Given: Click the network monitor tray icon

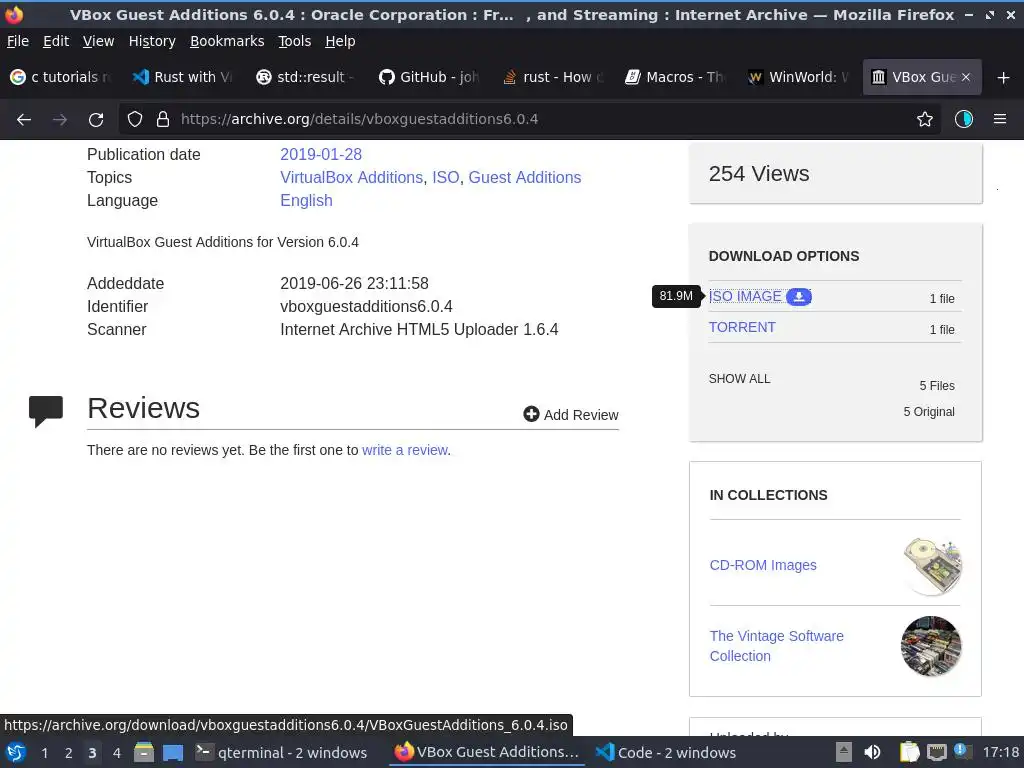Looking at the screenshot, I should pos(937,752).
